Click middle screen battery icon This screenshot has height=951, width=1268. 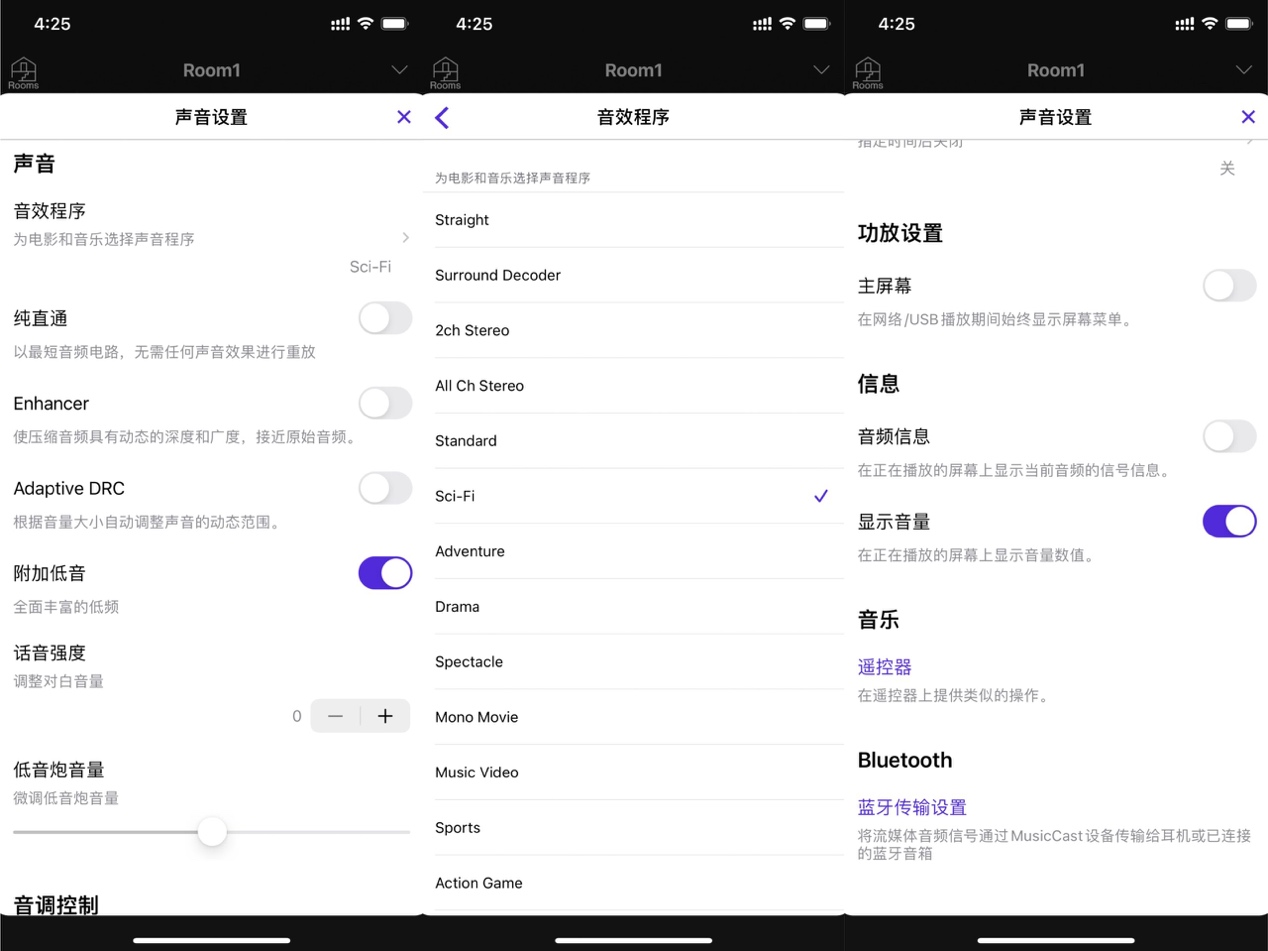pos(817,23)
